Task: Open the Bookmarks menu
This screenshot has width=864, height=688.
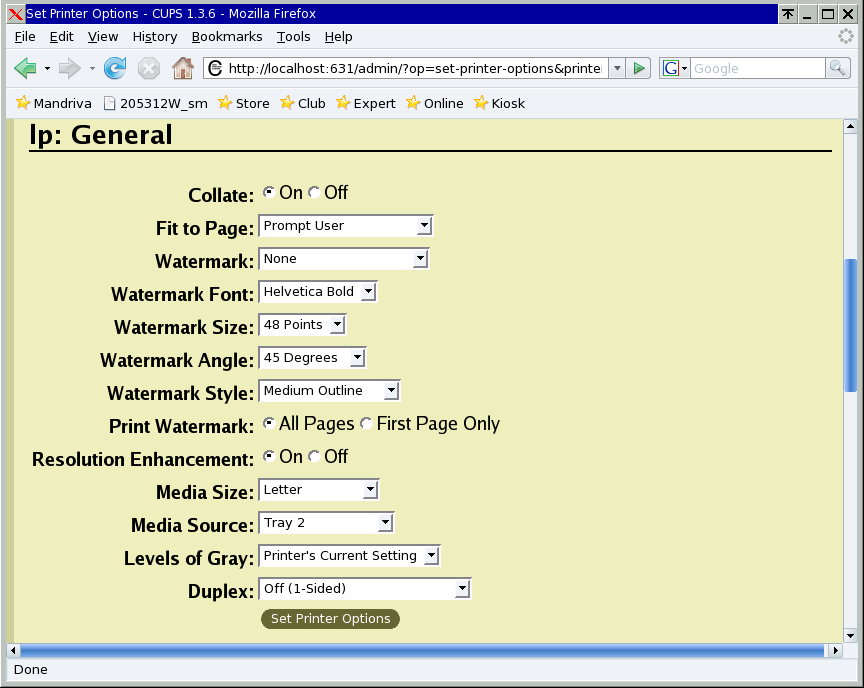Action: pyautogui.click(x=227, y=36)
